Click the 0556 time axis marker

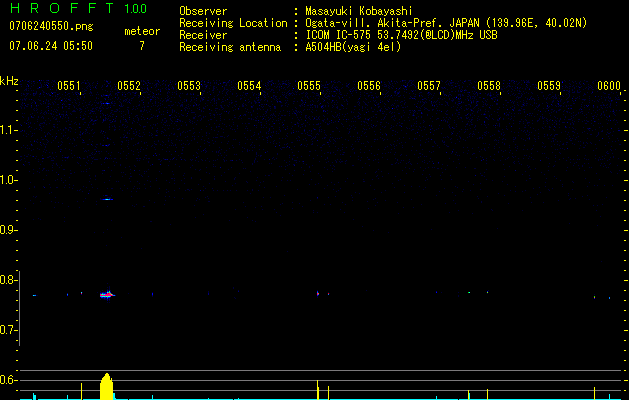pyautogui.click(x=369, y=86)
